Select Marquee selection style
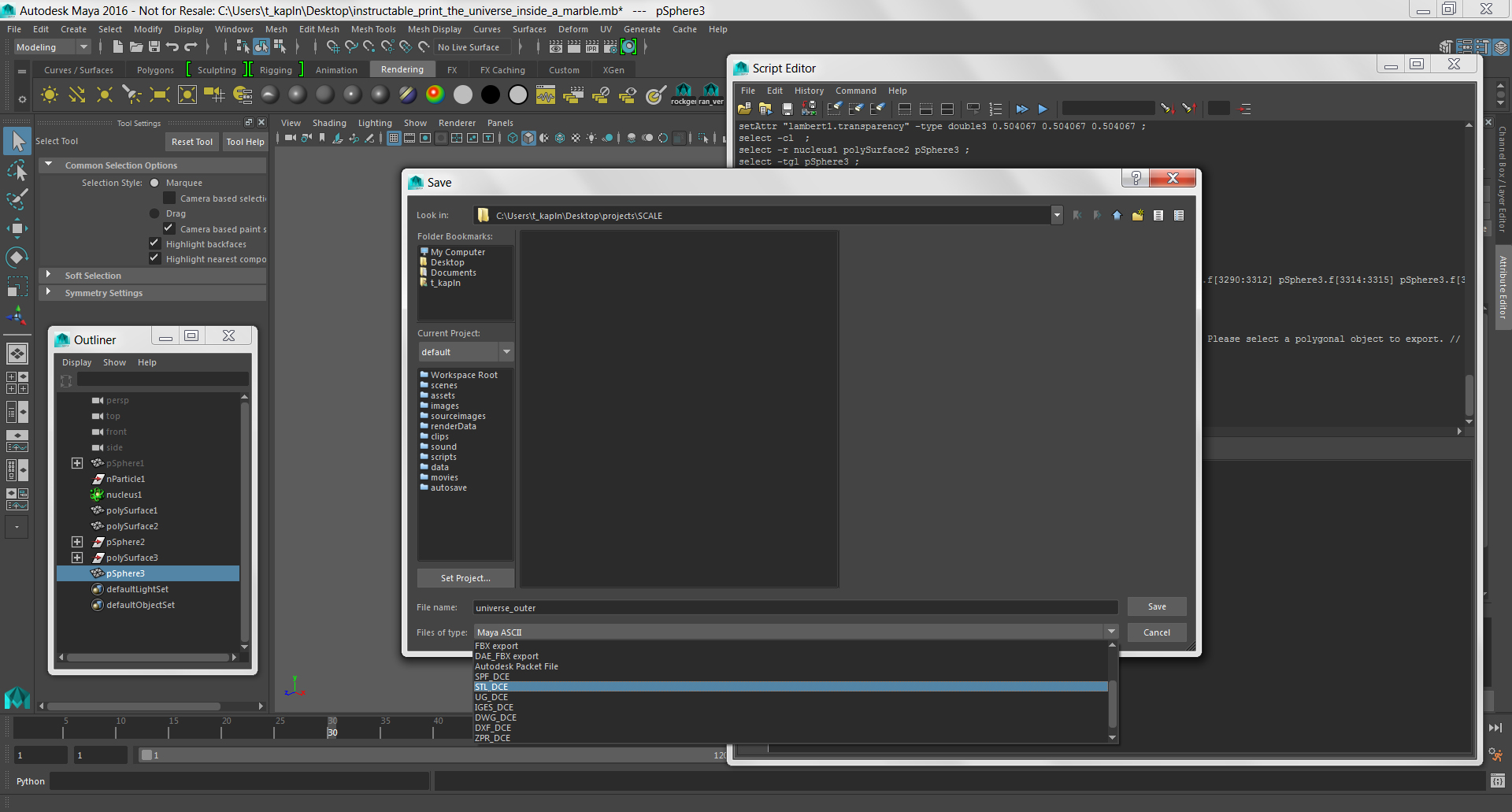Screen dimensions: 1512x812 pos(154,183)
